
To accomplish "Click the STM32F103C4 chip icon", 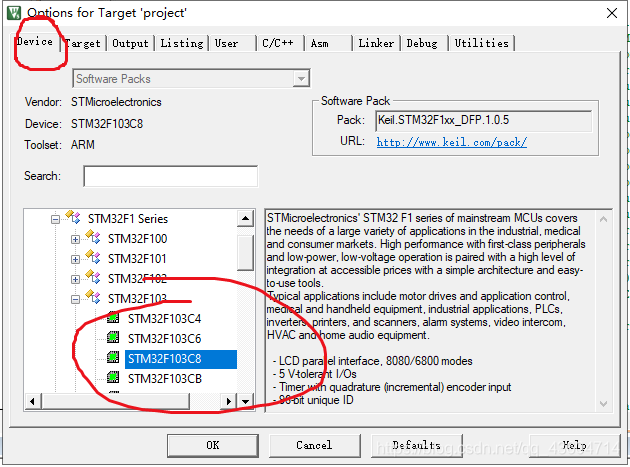I will point(113,318).
